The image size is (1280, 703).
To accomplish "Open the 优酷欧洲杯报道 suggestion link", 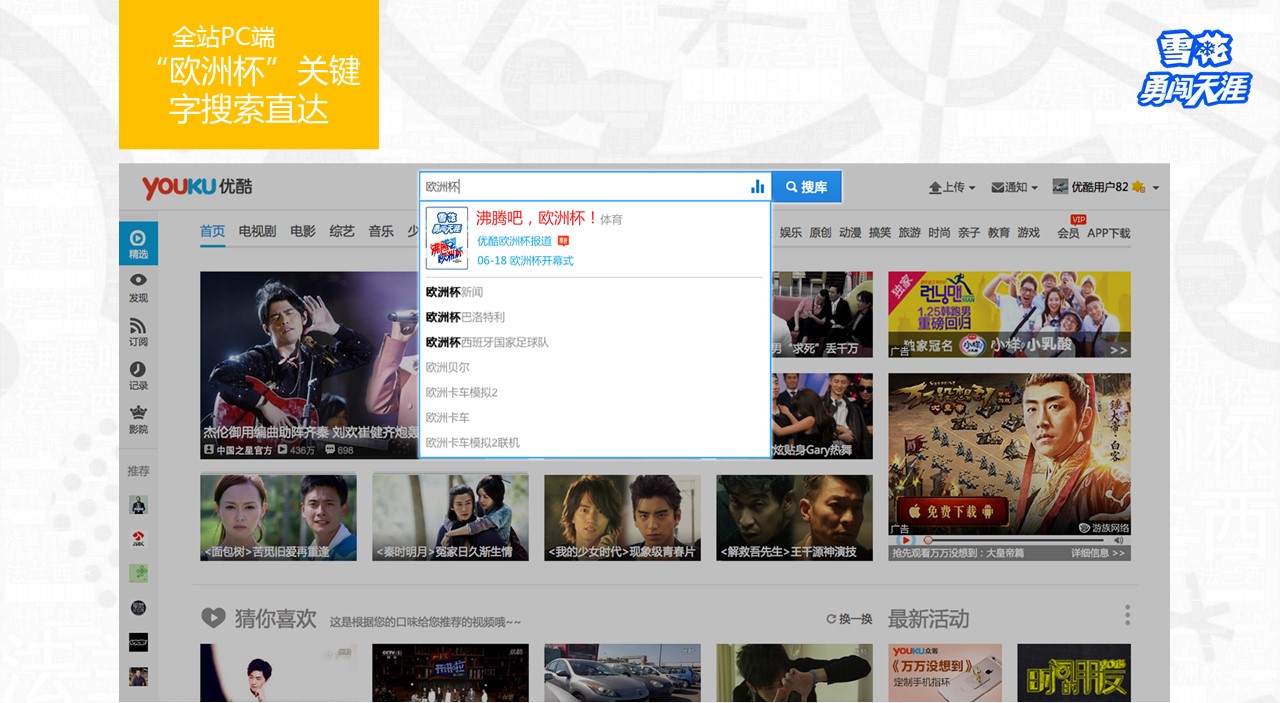I will coord(514,241).
